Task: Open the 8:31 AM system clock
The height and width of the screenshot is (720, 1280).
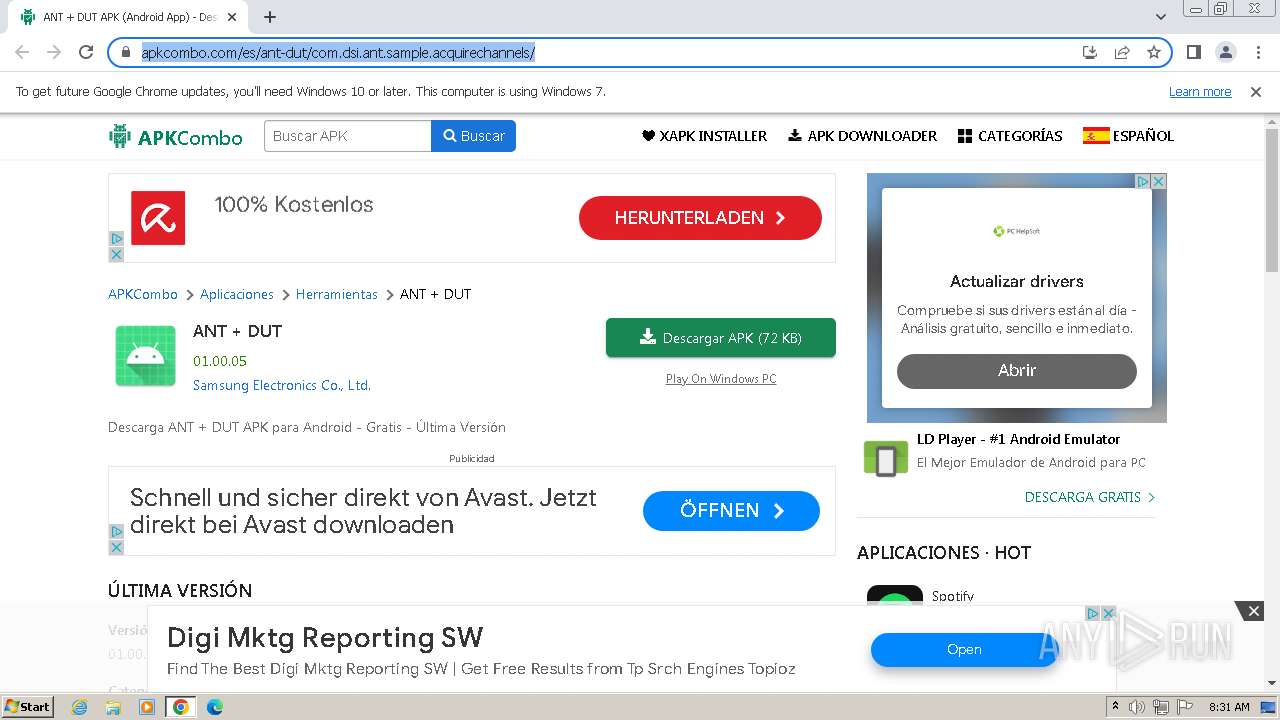Action: click(x=1229, y=707)
